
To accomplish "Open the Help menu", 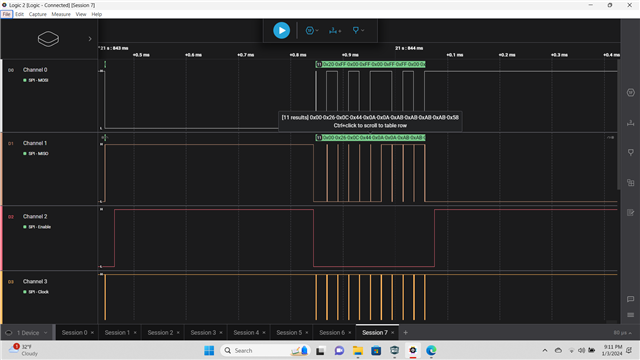I will coord(96,14).
